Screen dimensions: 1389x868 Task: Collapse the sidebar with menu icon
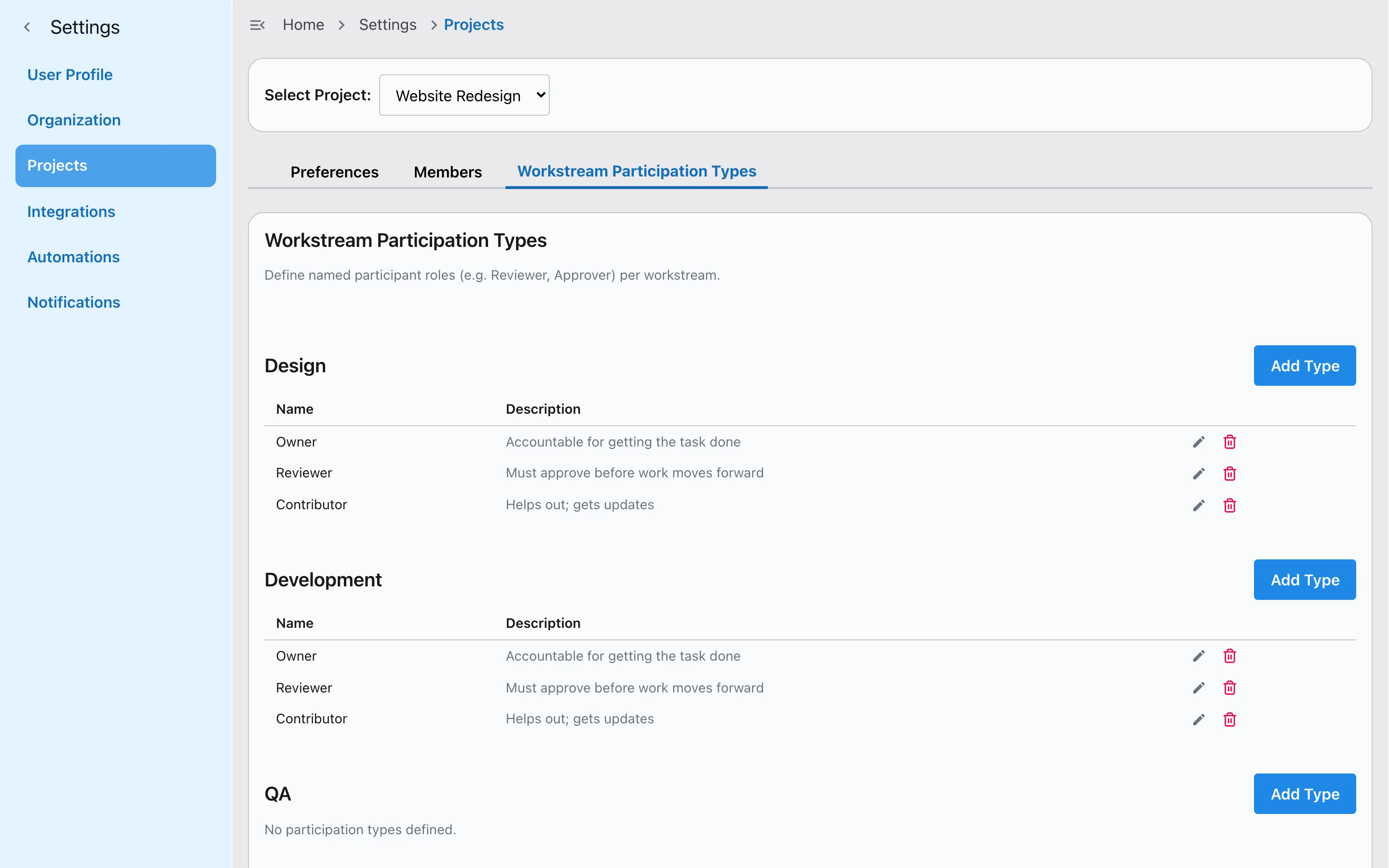click(x=257, y=25)
